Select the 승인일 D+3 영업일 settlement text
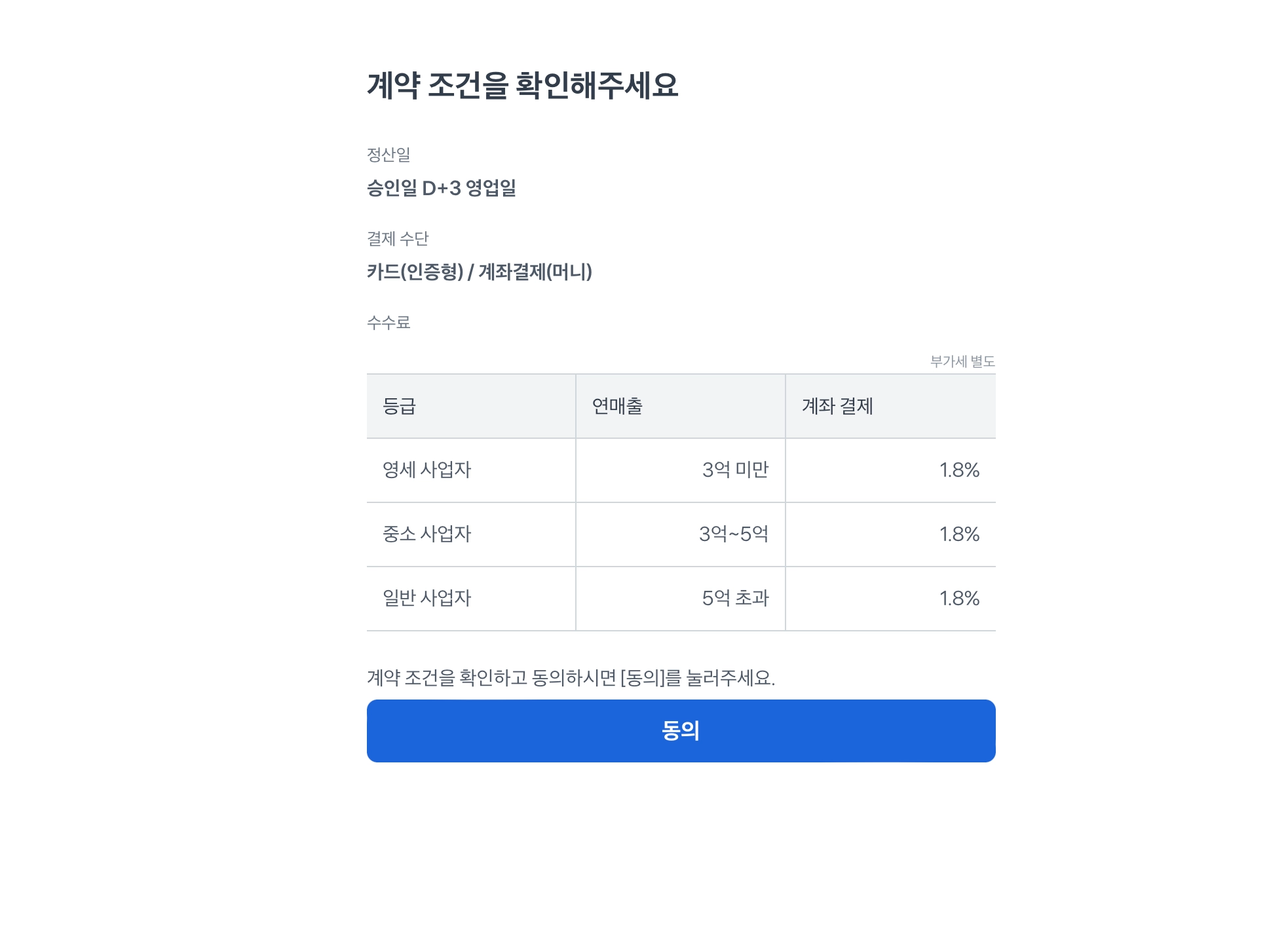The width and height of the screenshot is (1288, 934). tap(441, 189)
